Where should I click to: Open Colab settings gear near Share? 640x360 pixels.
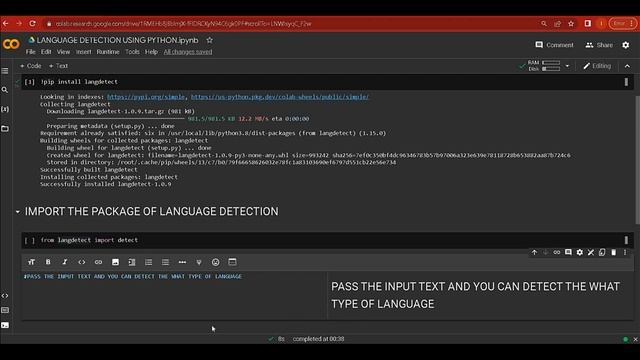coord(626,45)
